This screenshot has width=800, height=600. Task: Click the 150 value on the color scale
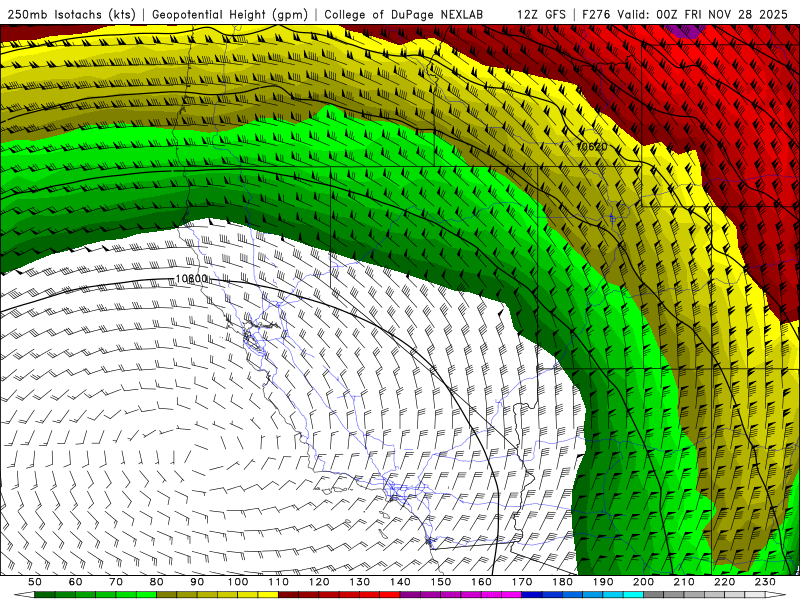pos(441,582)
